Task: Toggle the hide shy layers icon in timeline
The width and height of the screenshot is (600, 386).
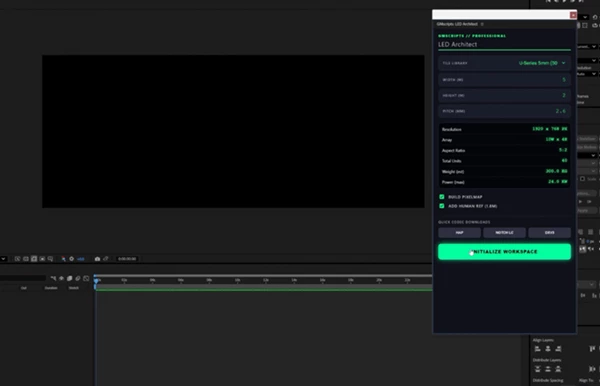Action: 61,278
